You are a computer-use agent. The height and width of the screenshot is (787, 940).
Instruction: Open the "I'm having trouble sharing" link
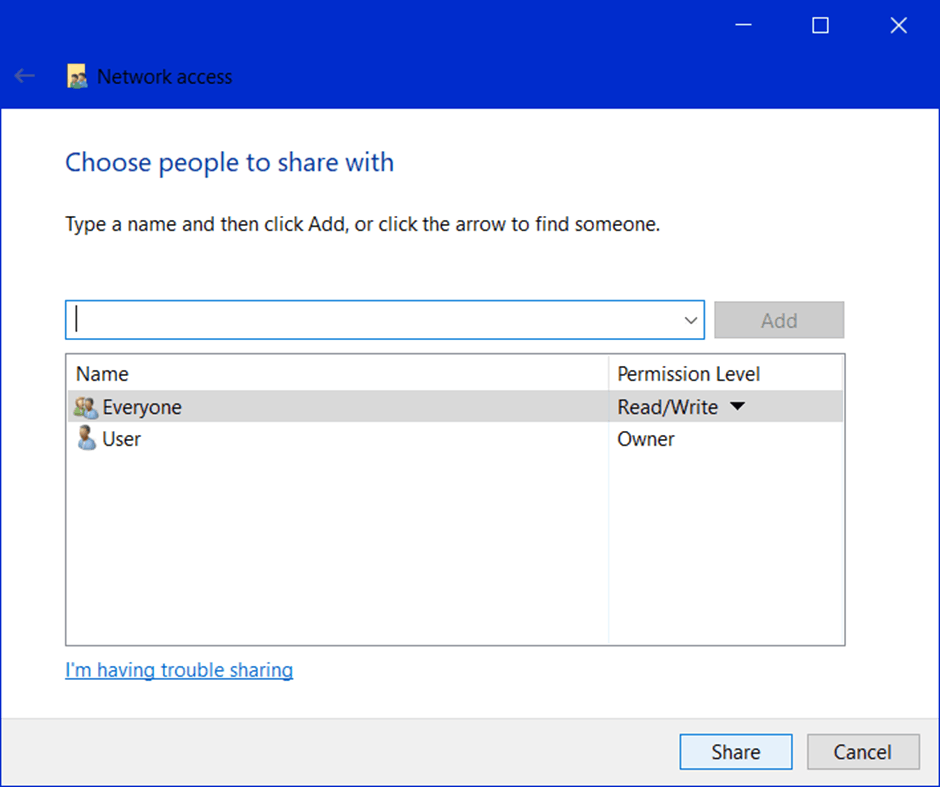(179, 670)
